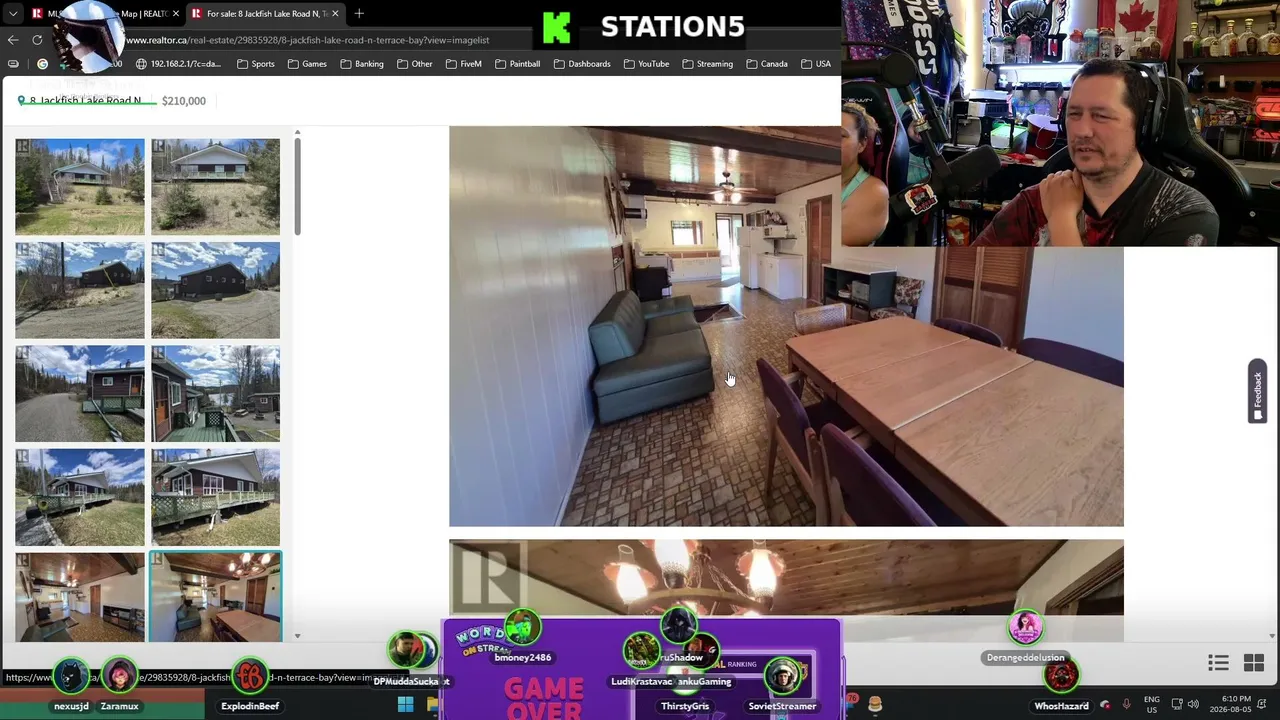Select the dark house with driveway thumbnail
Screen dimensions: 1280x720
(80, 290)
